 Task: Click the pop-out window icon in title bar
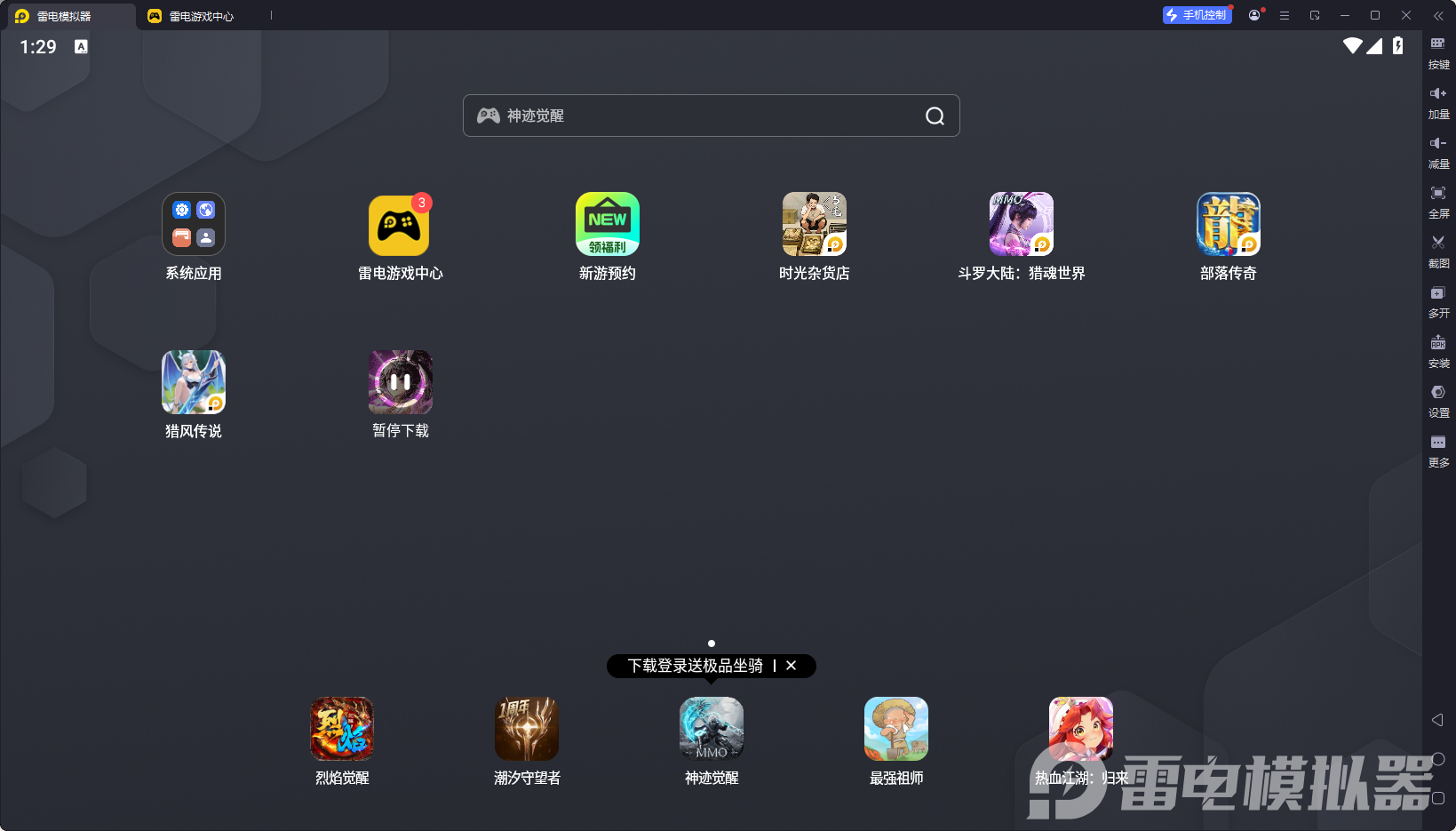[1315, 15]
